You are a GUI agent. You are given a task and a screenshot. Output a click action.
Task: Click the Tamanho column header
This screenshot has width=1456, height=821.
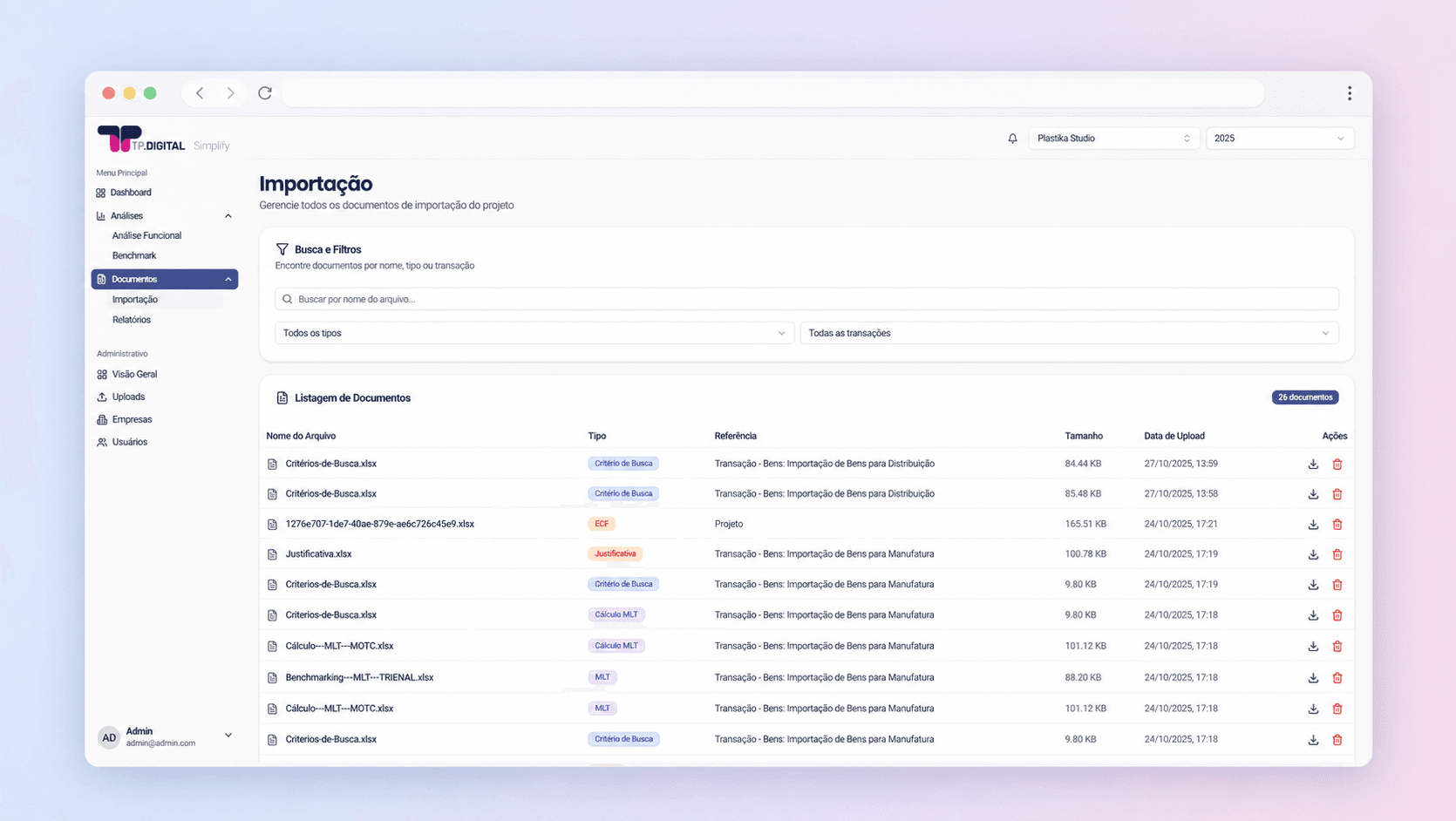click(x=1084, y=436)
